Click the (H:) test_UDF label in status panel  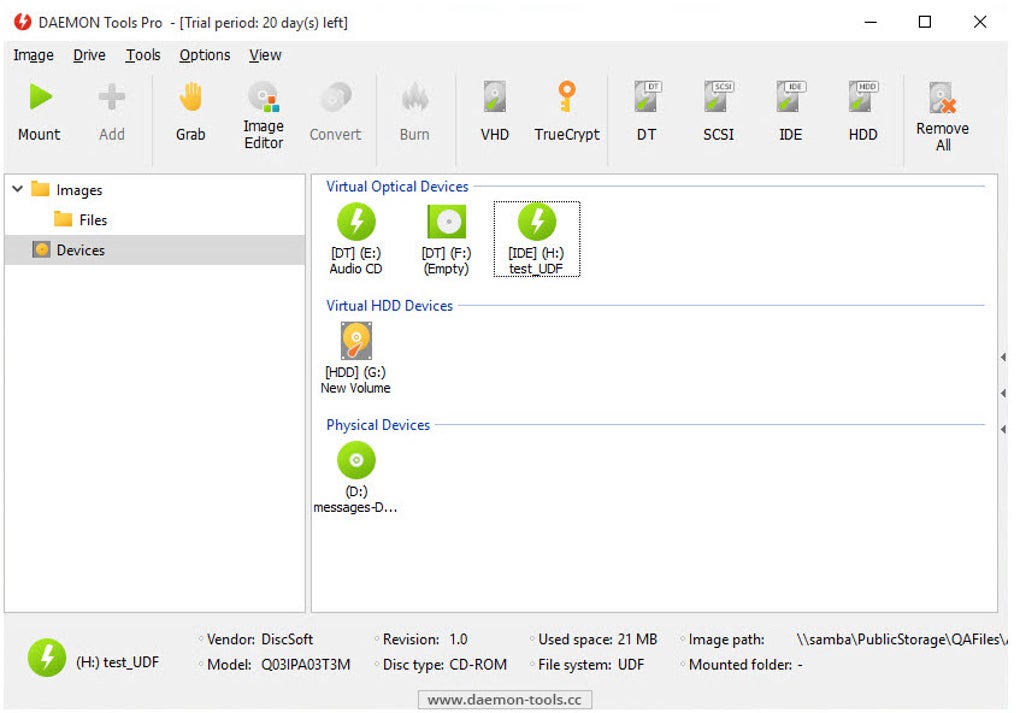point(118,662)
